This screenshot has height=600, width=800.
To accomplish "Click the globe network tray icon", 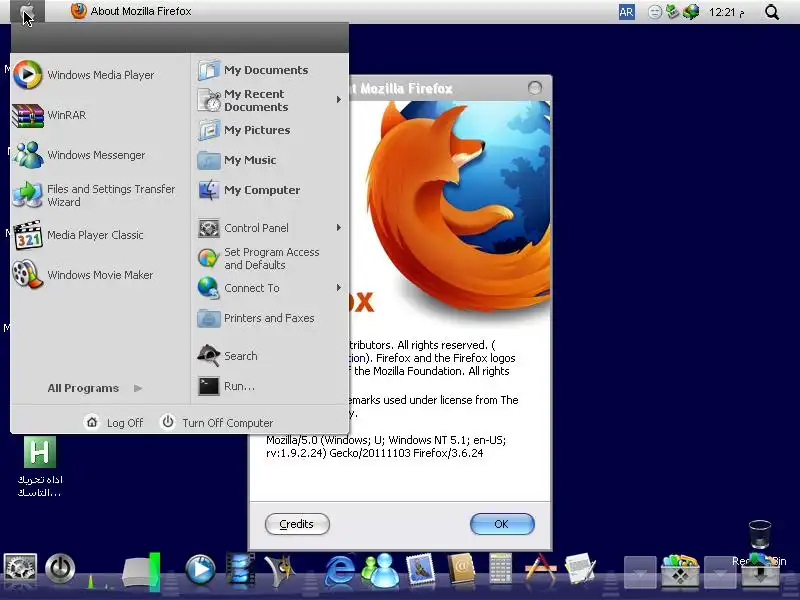I will point(691,11).
